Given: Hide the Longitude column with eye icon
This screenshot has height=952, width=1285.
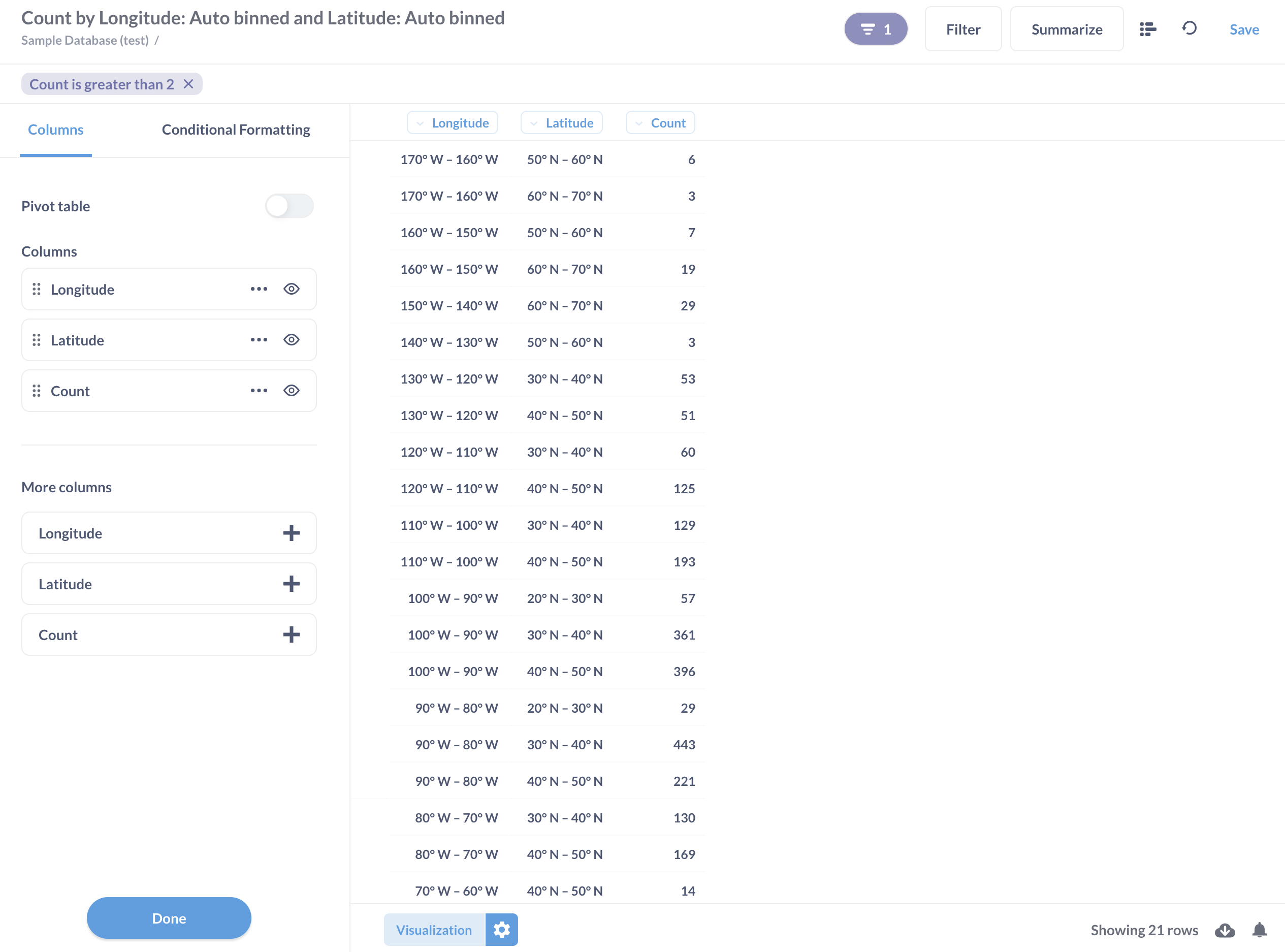Looking at the screenshot, I should tap(292, 289).
